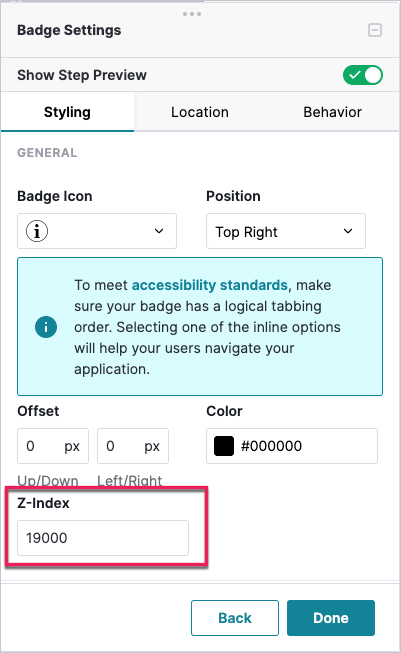Click the Left/Right offset input field
401x653 pixels.
[x=133, y=446]
